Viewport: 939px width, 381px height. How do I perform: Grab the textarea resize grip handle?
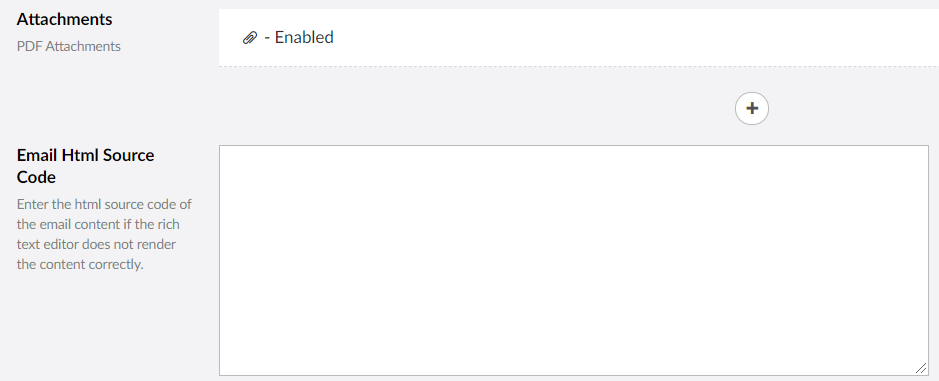[920, 368]
